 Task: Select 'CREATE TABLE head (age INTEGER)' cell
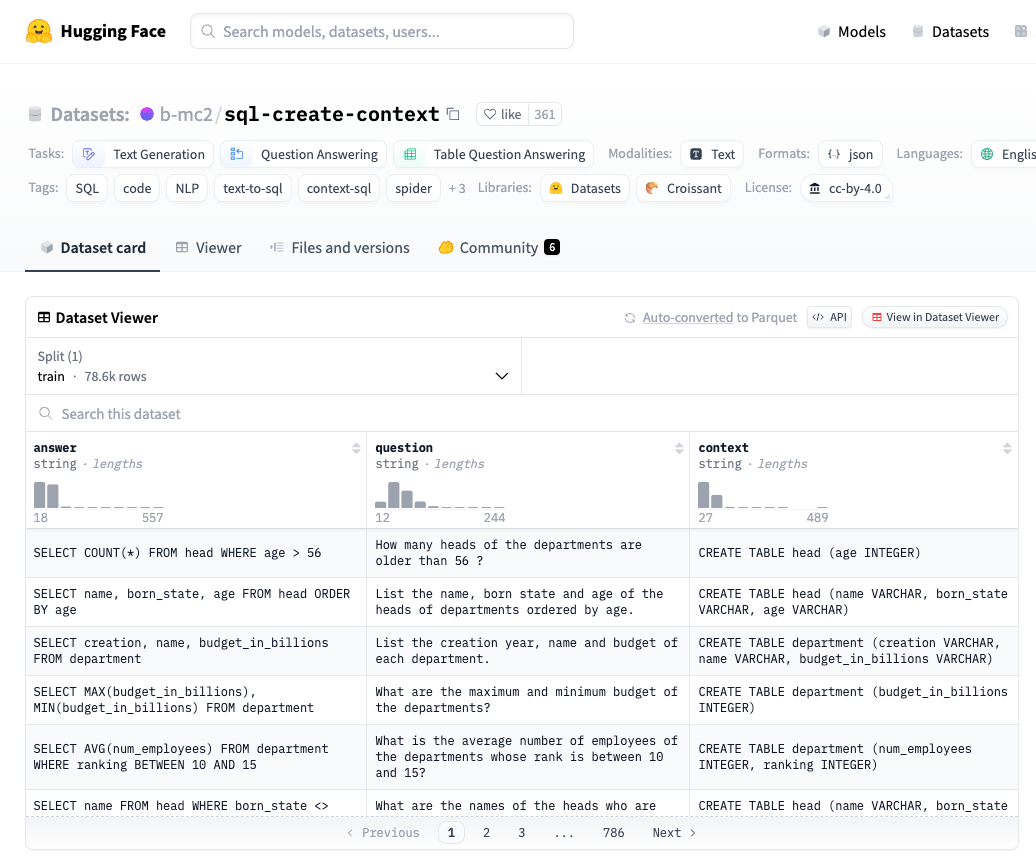[x=854, y=553]
